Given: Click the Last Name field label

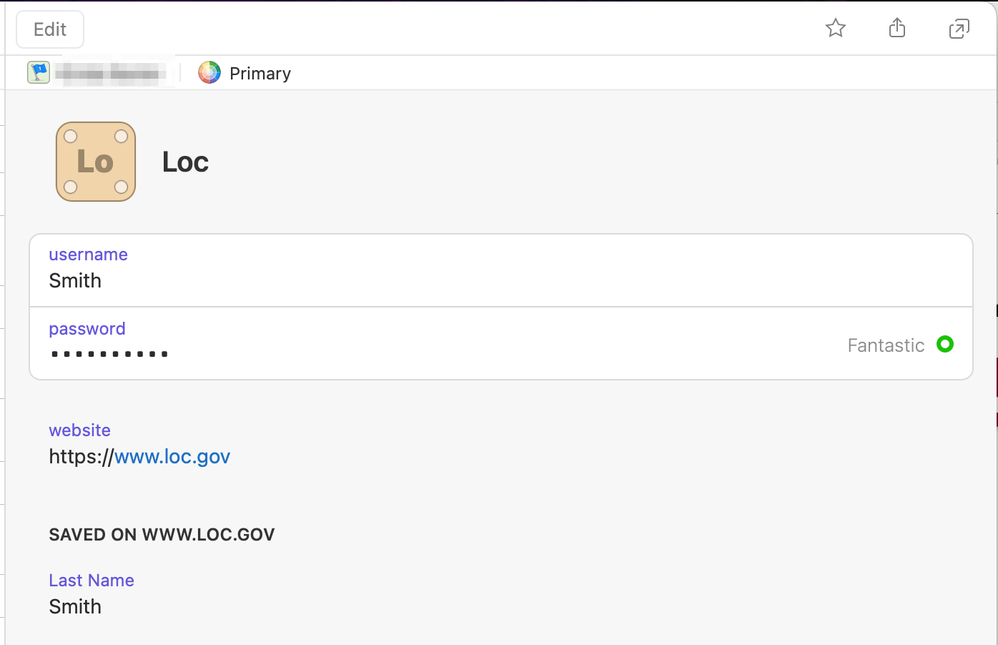Looking at the screenshot, I should tap(91, 580).
